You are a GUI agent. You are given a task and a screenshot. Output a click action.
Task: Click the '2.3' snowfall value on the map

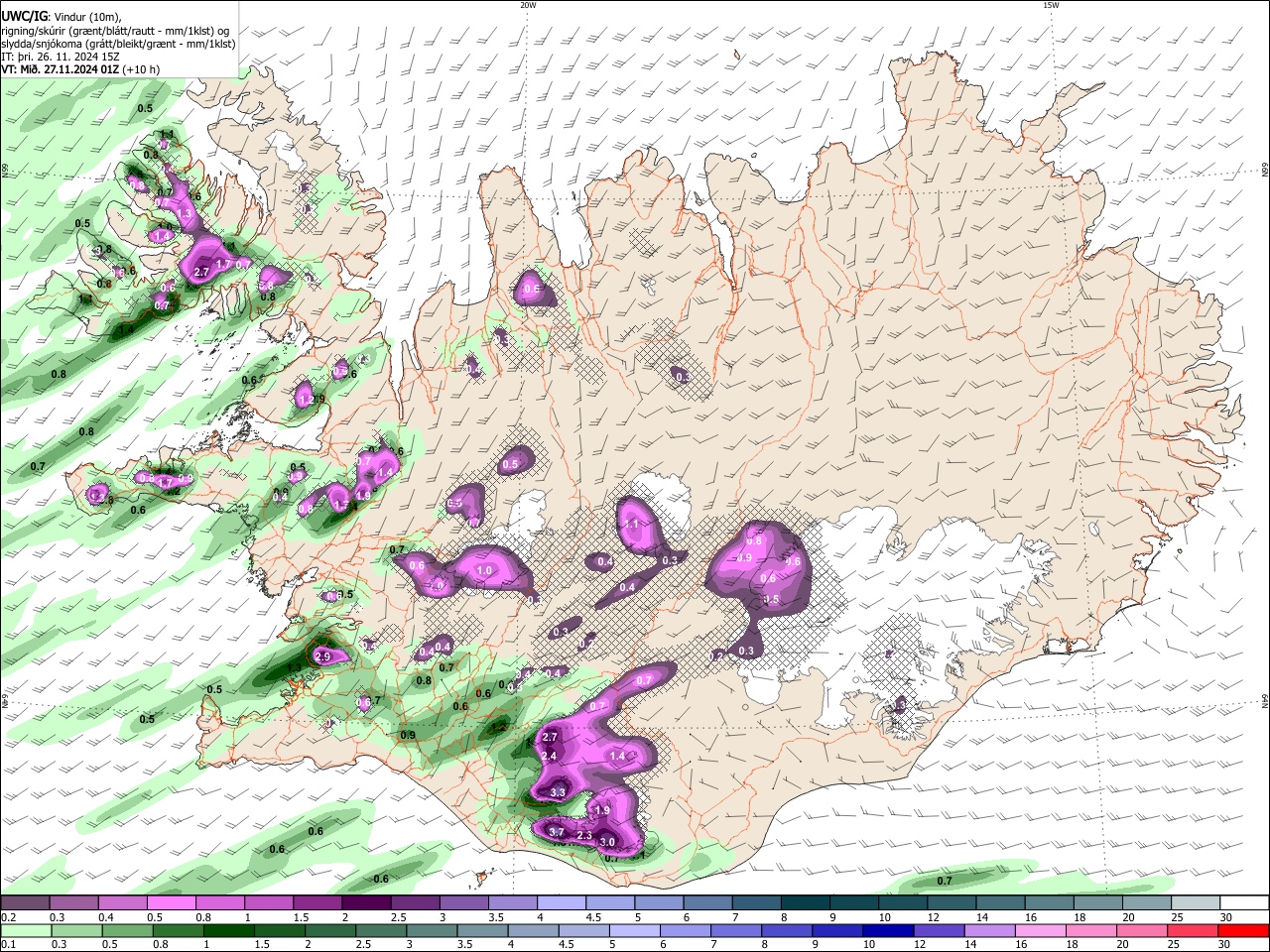click(x=583, y=836)
